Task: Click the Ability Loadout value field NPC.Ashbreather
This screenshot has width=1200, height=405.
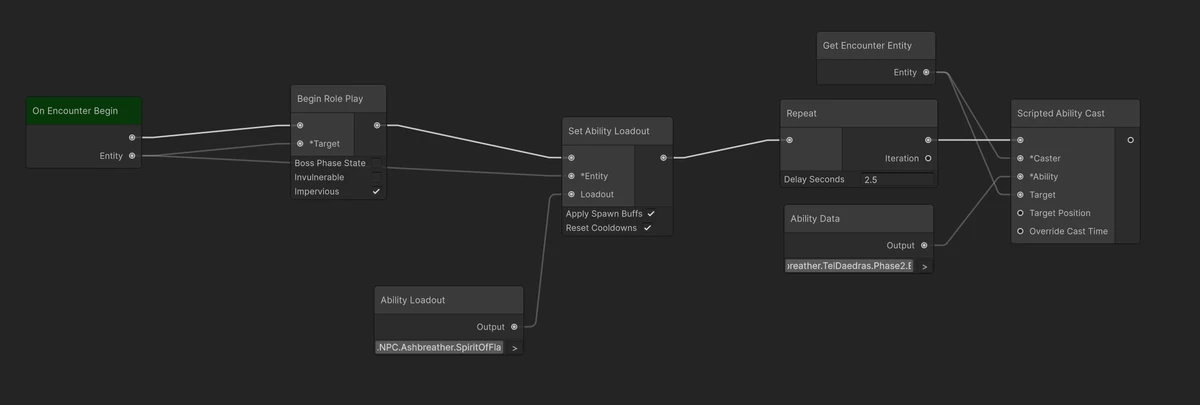Action: tap(440, 348)
